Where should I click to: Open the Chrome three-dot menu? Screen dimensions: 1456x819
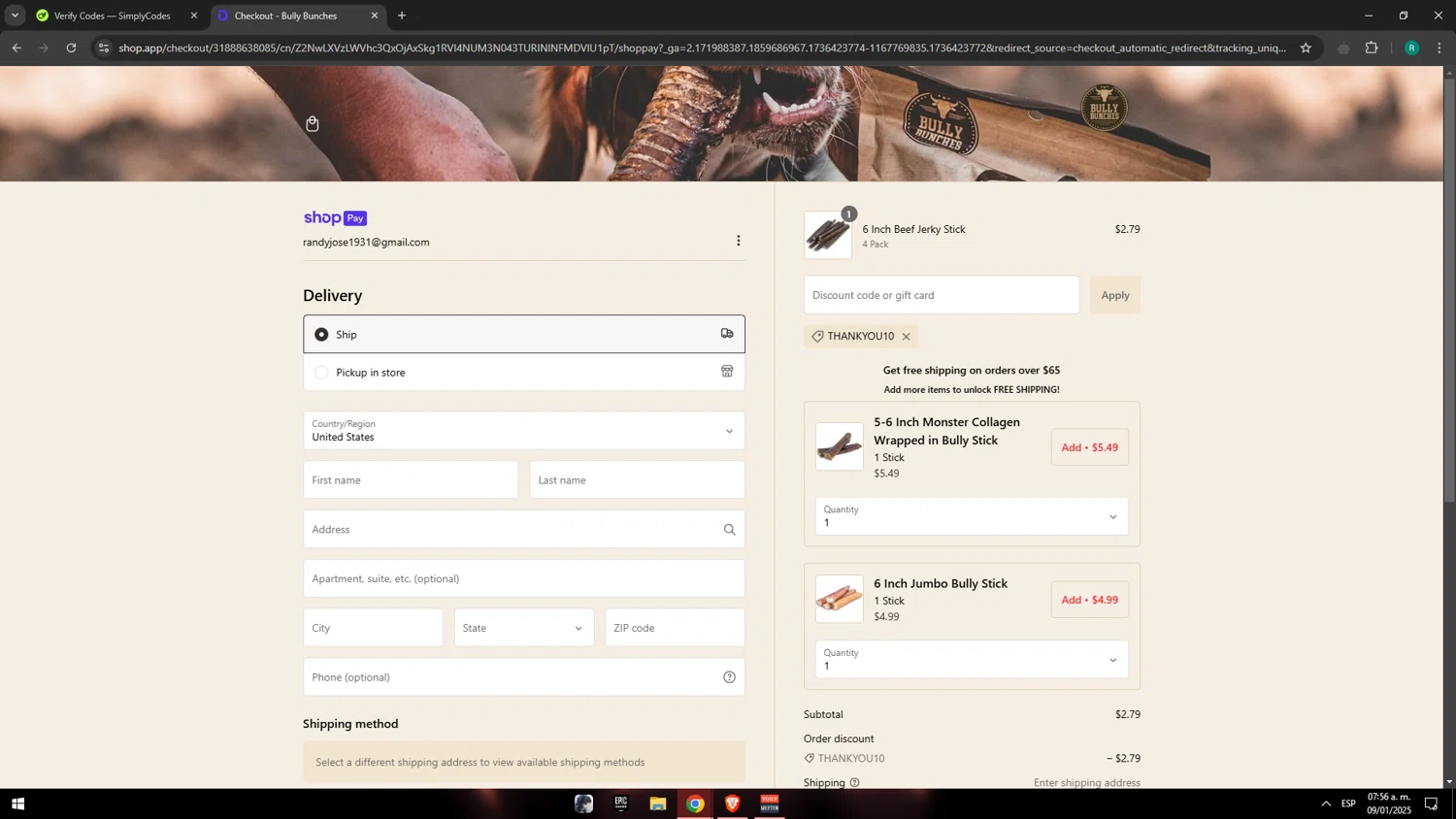pos(1439,48)
